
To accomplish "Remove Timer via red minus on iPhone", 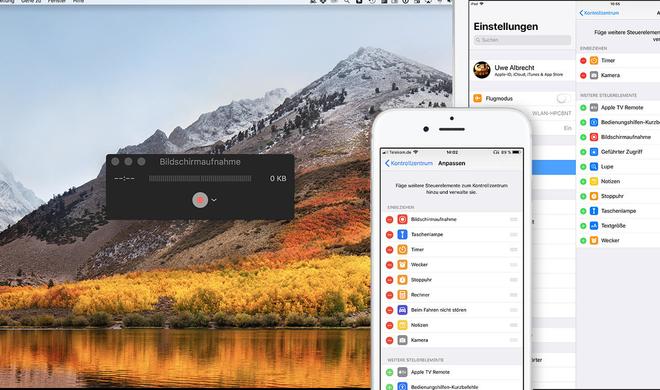I will pyautogui.click(x=389, y=250).
